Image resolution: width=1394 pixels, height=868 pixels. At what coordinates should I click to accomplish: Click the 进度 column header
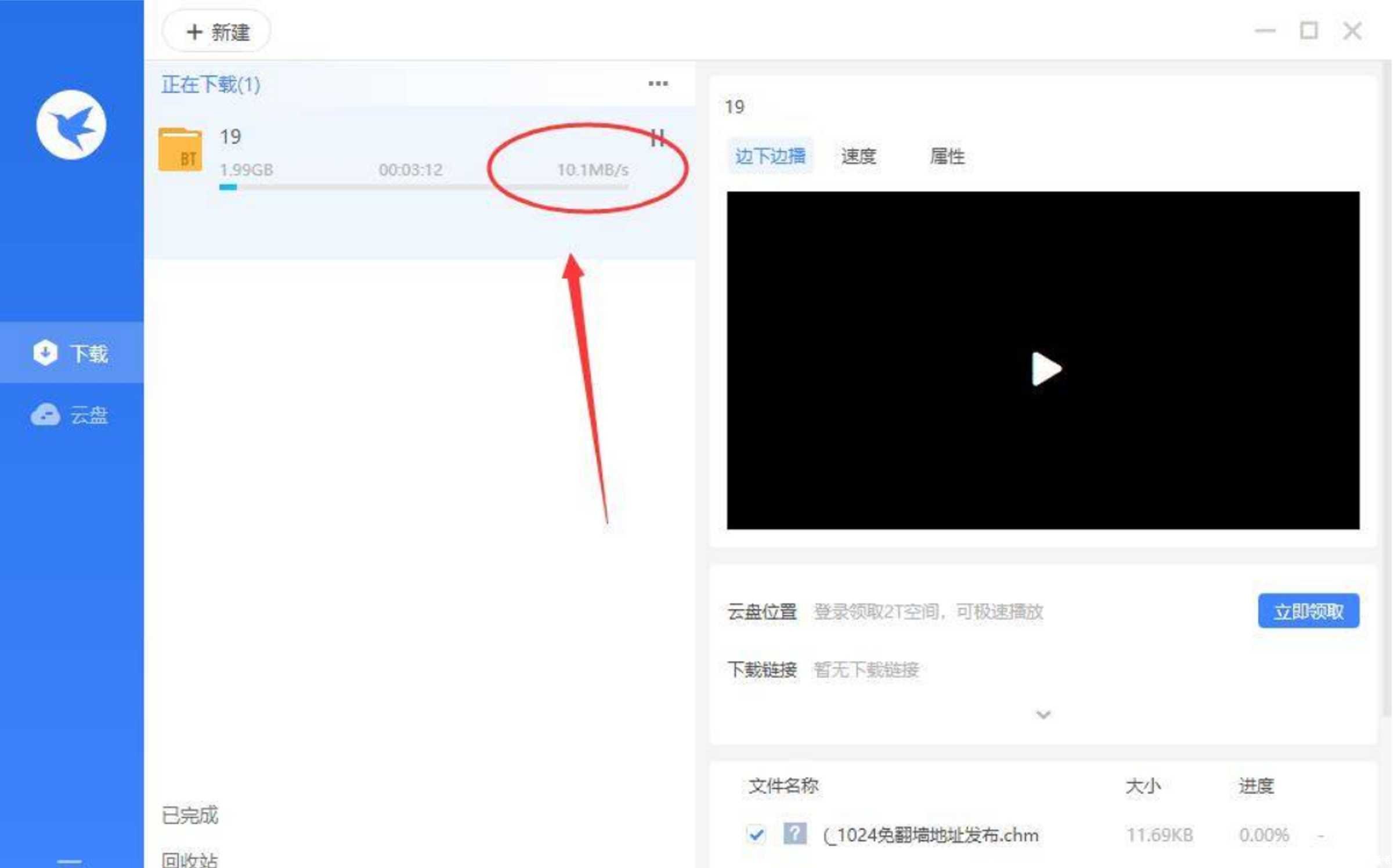pos(1256,786)
